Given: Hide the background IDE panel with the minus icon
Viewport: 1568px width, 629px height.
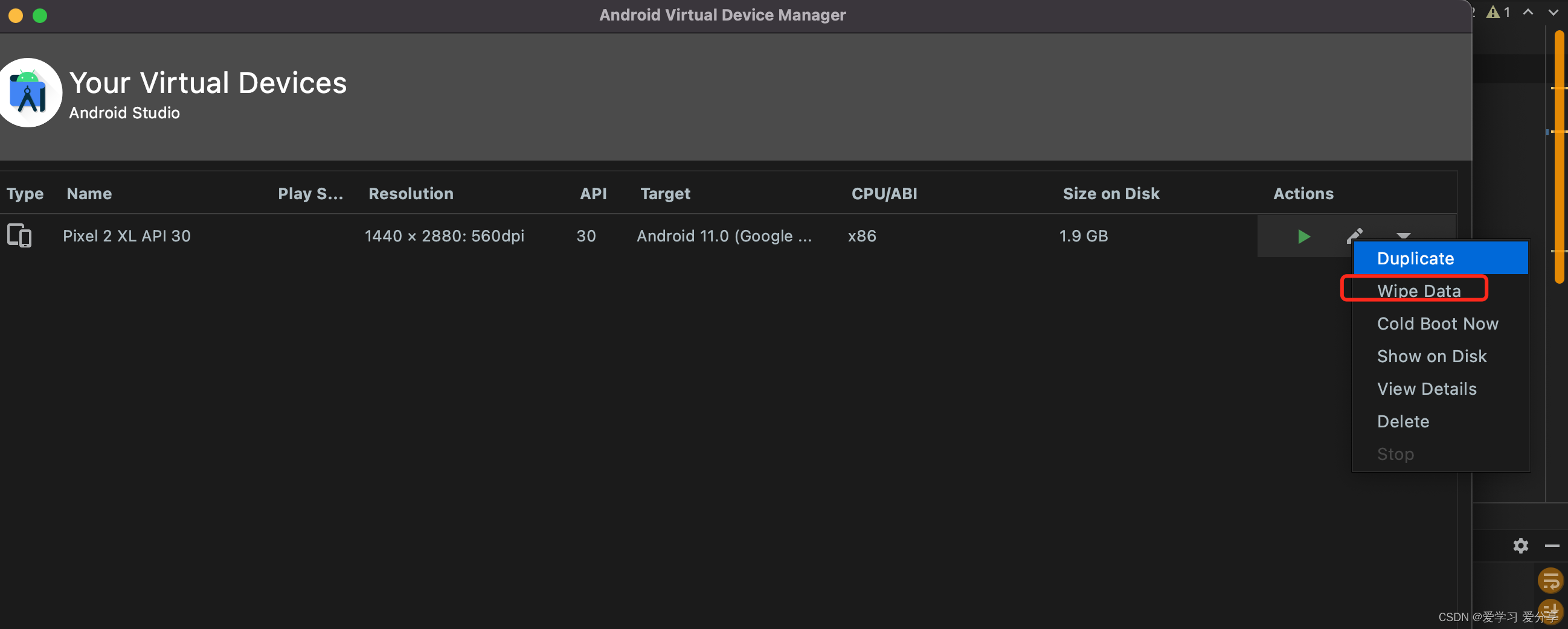Looking at the screenshot, I should click(x=1552, y=546).
